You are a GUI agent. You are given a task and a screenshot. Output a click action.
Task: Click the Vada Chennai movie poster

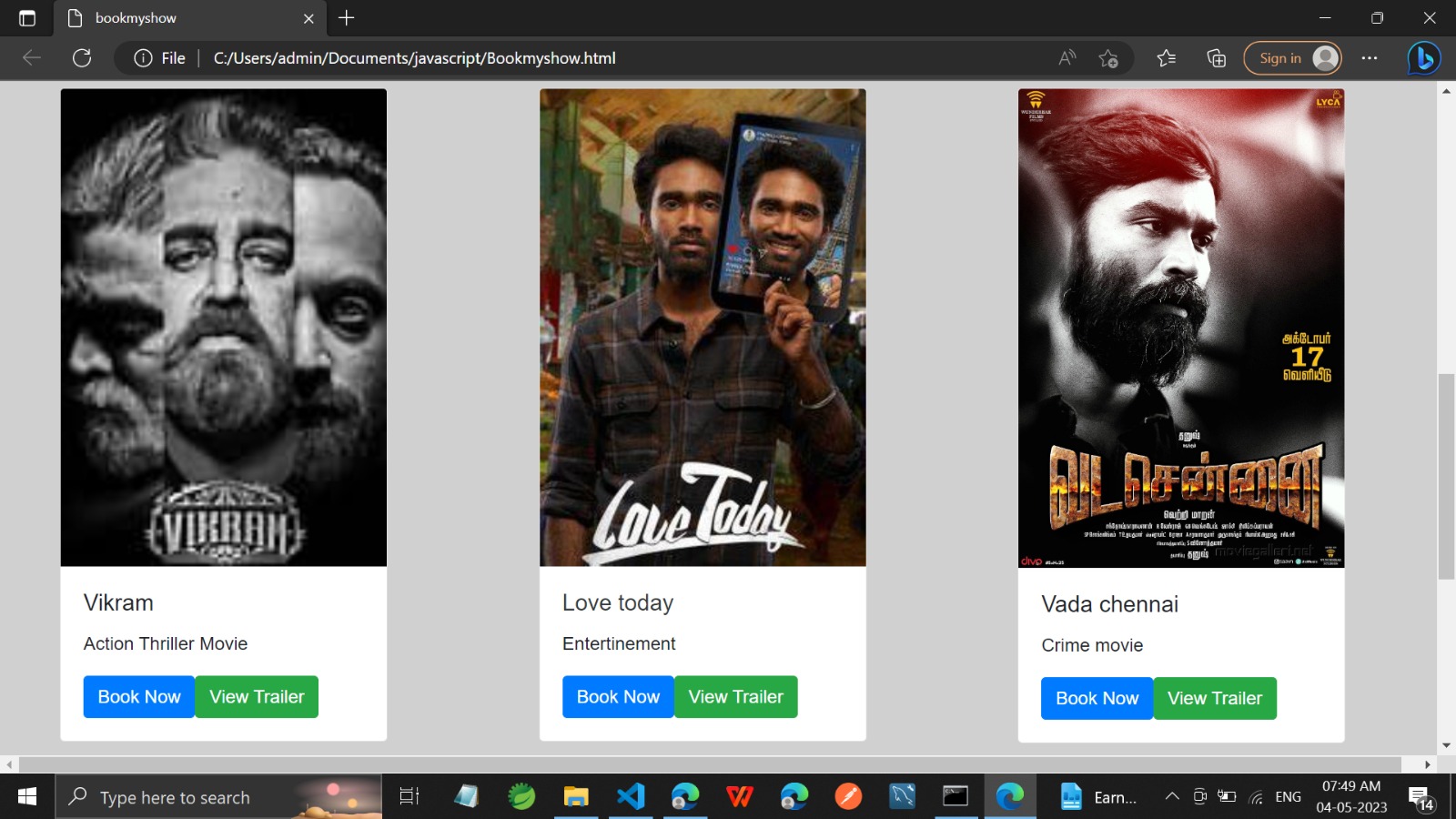[x=1181, y=329]
